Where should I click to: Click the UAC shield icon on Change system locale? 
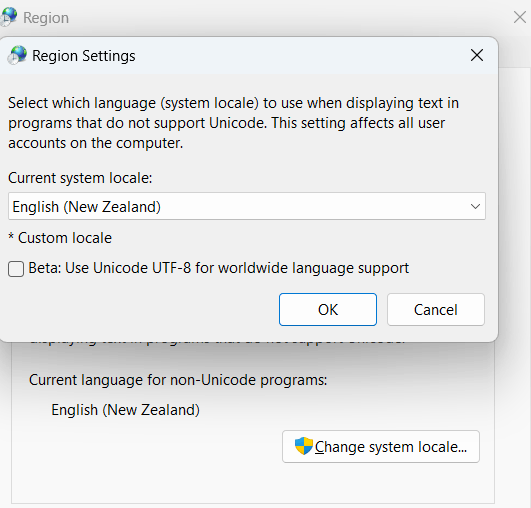(303, 446)
